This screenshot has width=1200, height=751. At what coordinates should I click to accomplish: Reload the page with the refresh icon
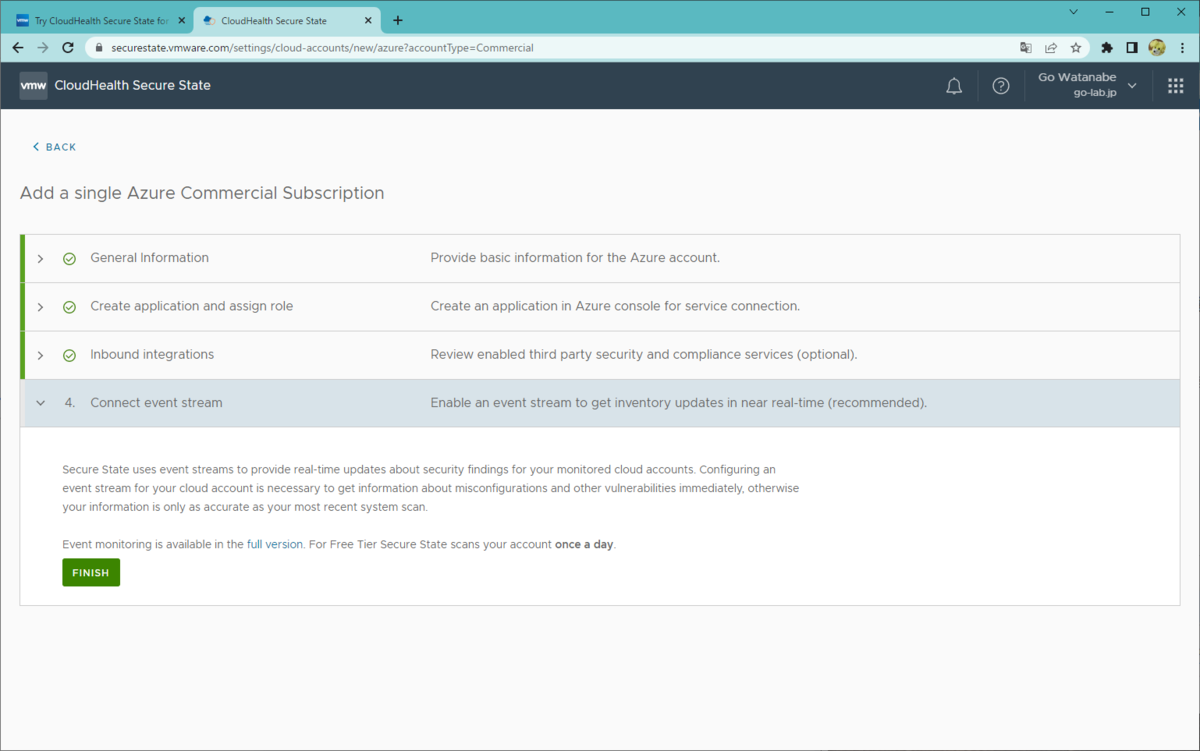point(68,47)
